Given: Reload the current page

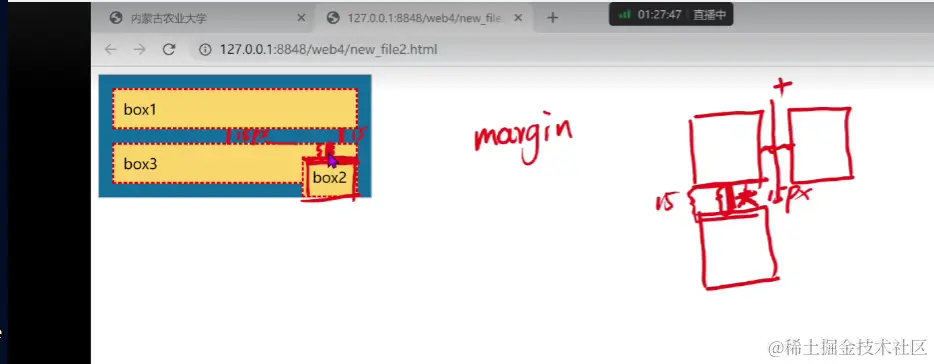Looking at the screenshot, I should pos(169,49).
